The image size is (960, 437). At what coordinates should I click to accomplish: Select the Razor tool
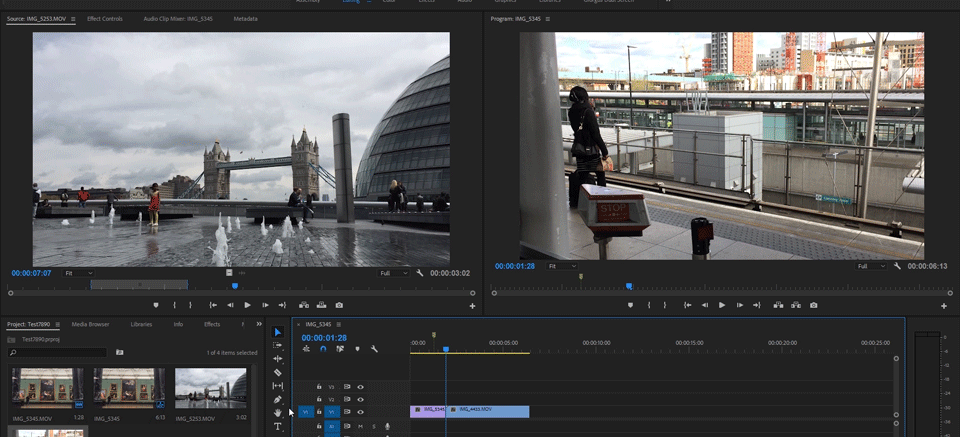click(277, 372)
